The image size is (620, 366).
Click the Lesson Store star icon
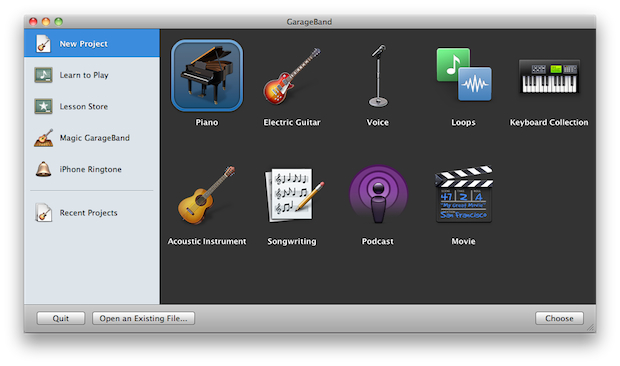(43, 106)
